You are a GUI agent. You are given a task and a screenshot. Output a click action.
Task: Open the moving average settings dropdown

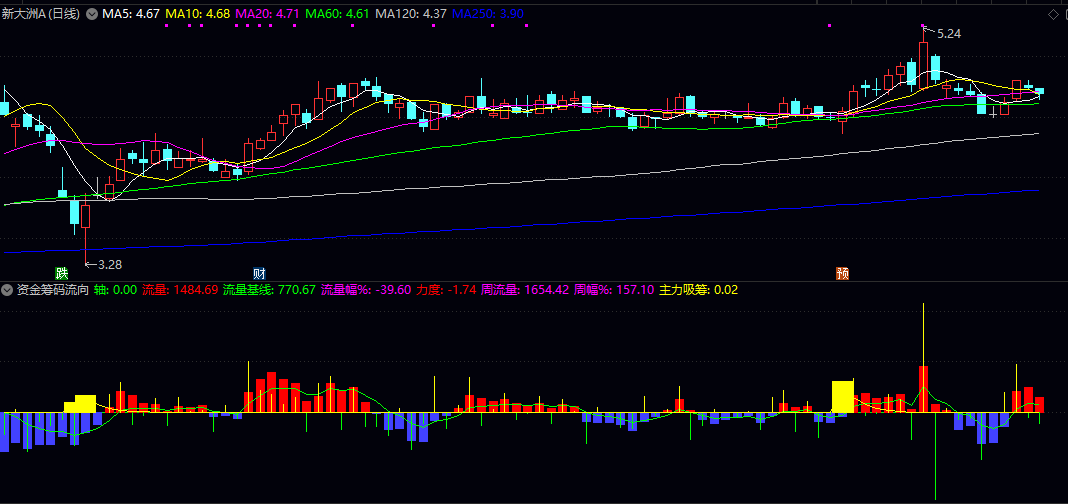[93, 14]
